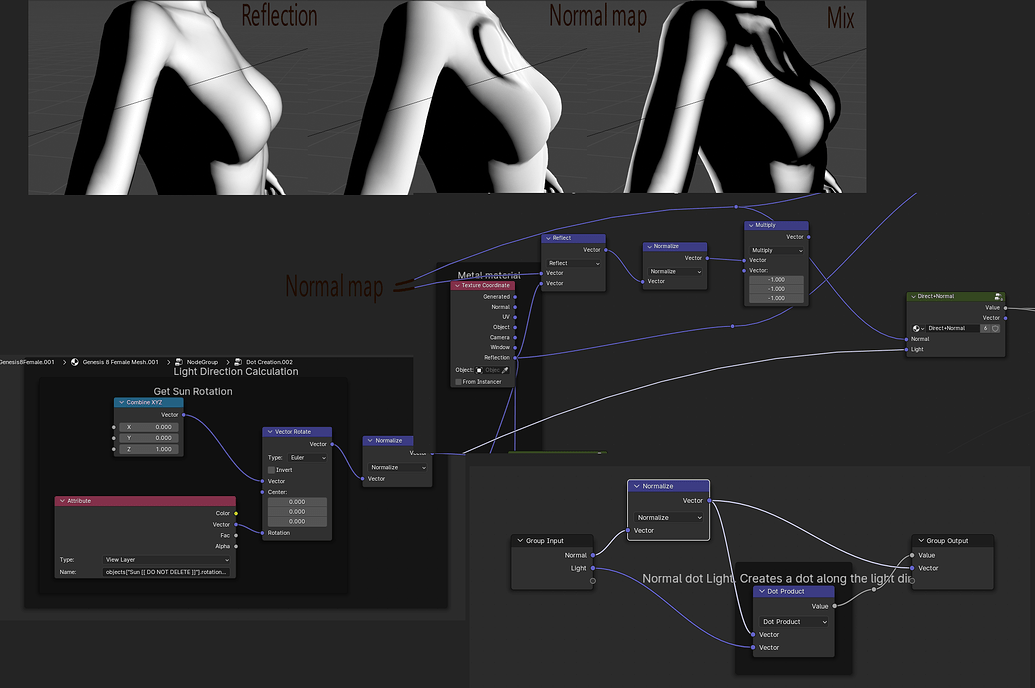
Task: Go to GenesisBFemale.001 in the breadcrumb
Action: pos(26,362)
